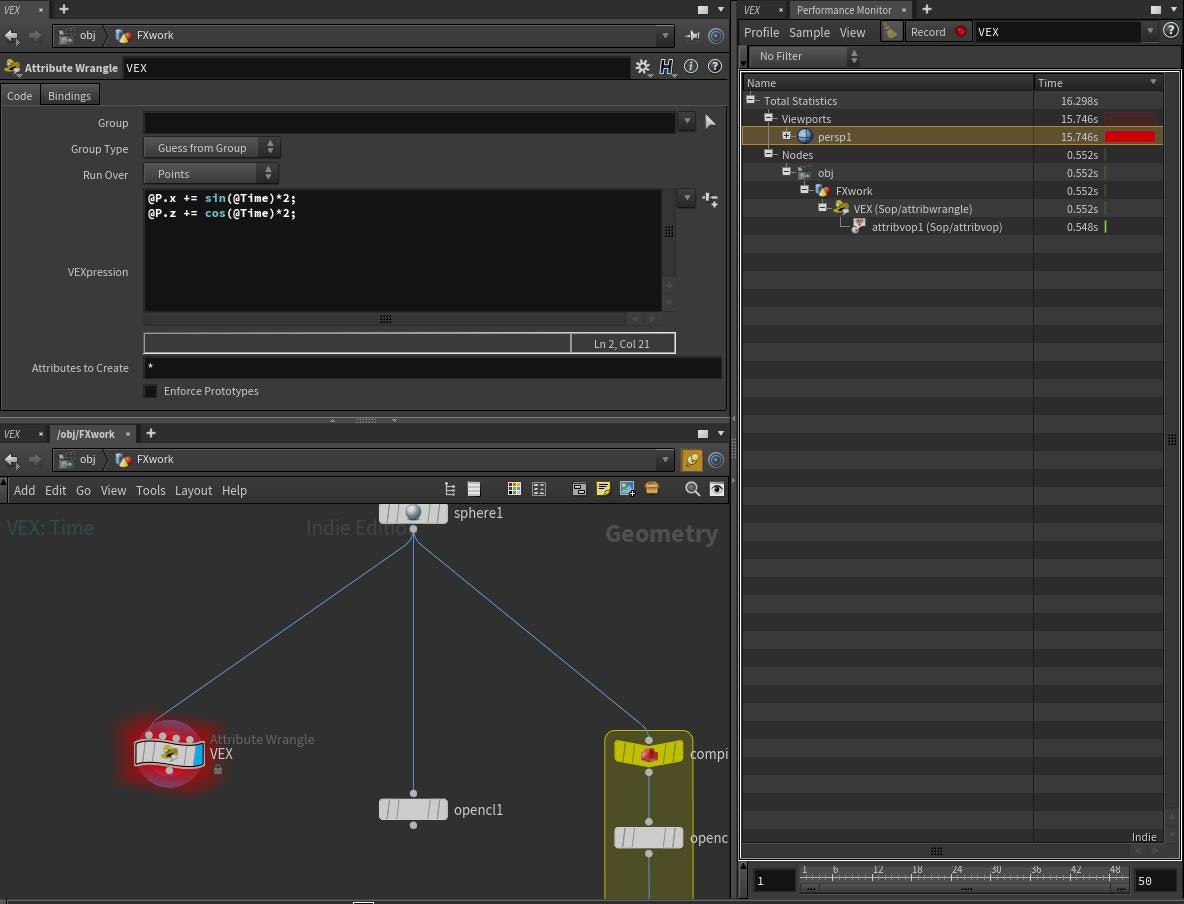Image resolution: width=1184 pixels, height=904 pixels.
Task: Open the gear settings menu for Attribute Wrangle
Action: click(x=642, y=67)
